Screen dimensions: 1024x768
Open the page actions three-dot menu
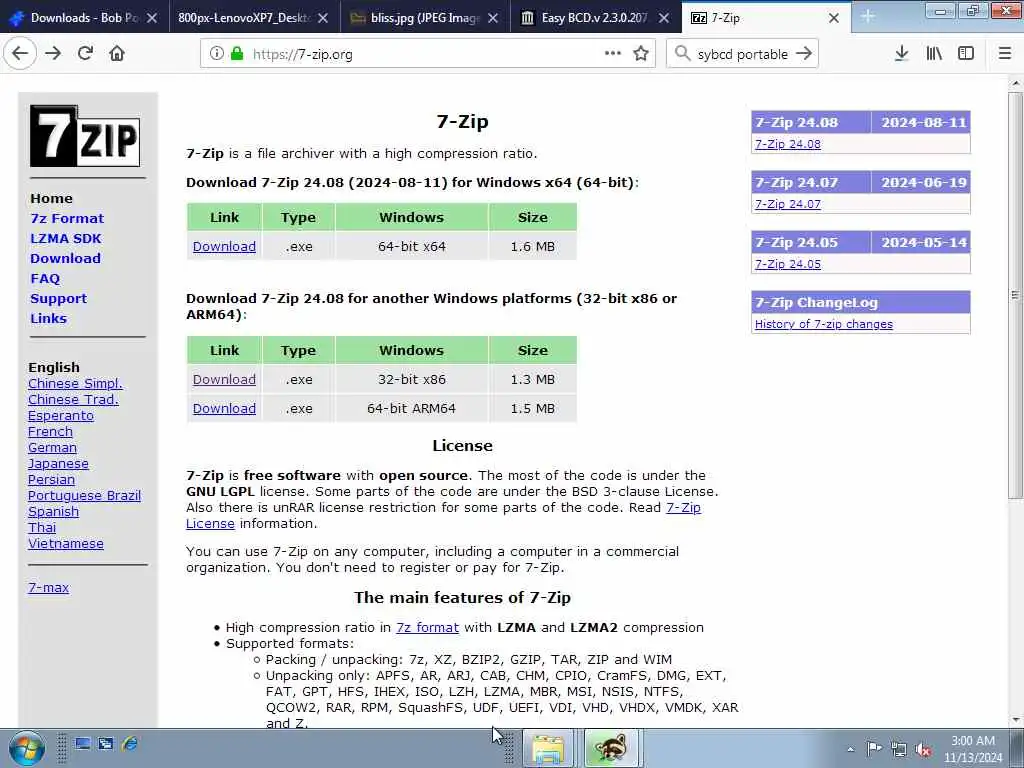pyautogui.click(x=613, y=54)
